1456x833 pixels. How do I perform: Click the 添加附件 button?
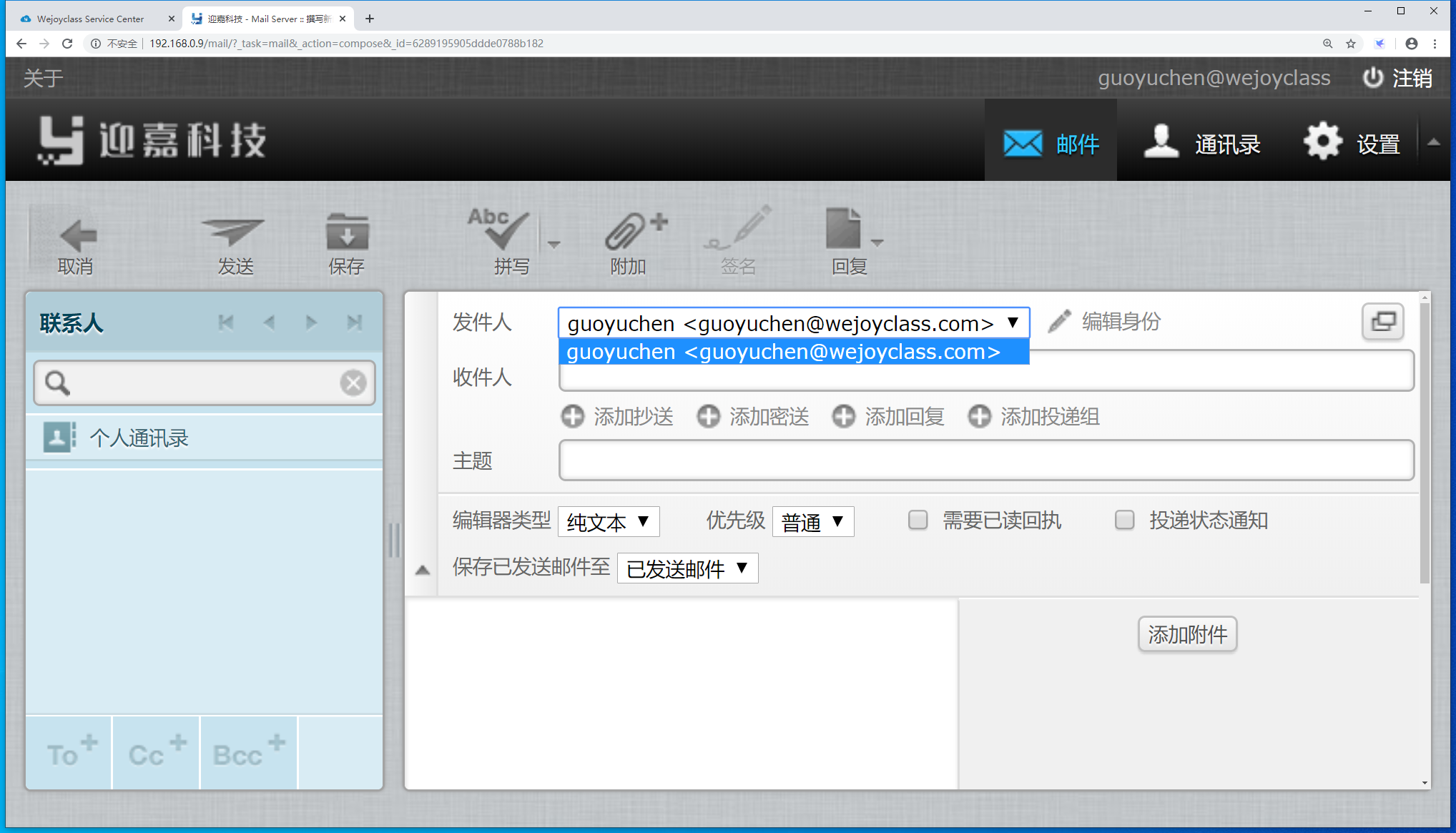[1187, 634]
